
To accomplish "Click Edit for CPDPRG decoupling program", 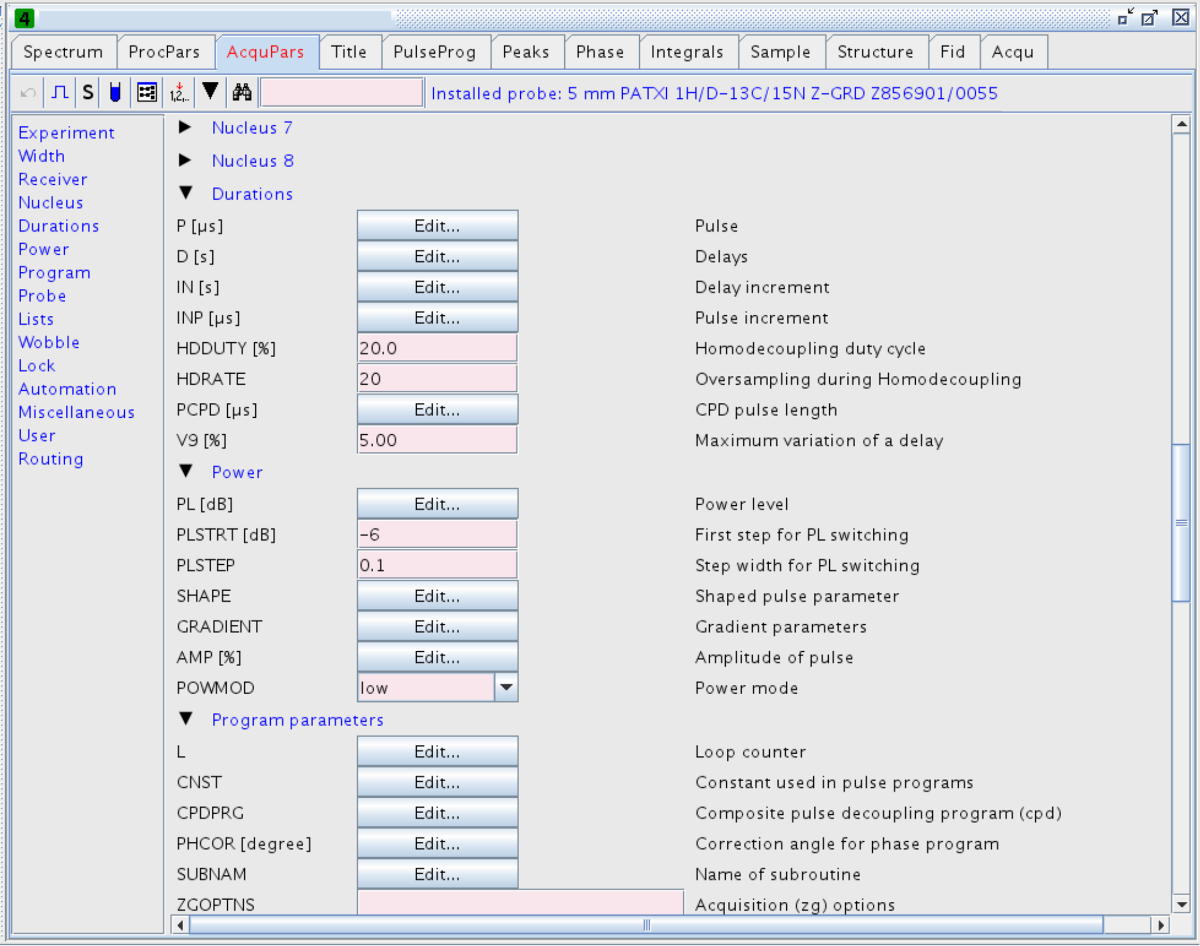I will [x=437, y=813].
